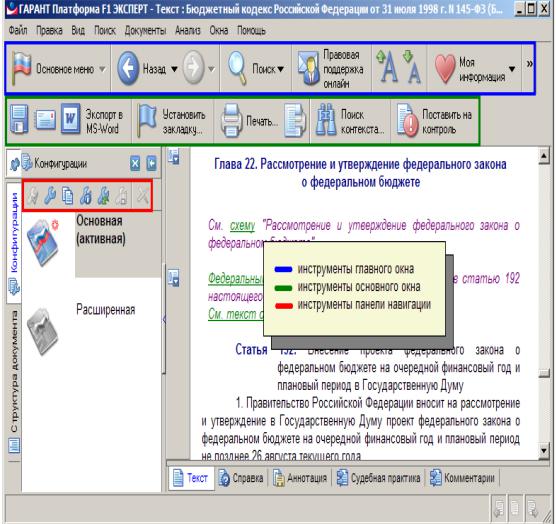Image resolution: width=556 pixels, height=524 pixels.
Task: Click the copy pages icon in Конфигурации toolbar
Action: click(x=68, y=195)
